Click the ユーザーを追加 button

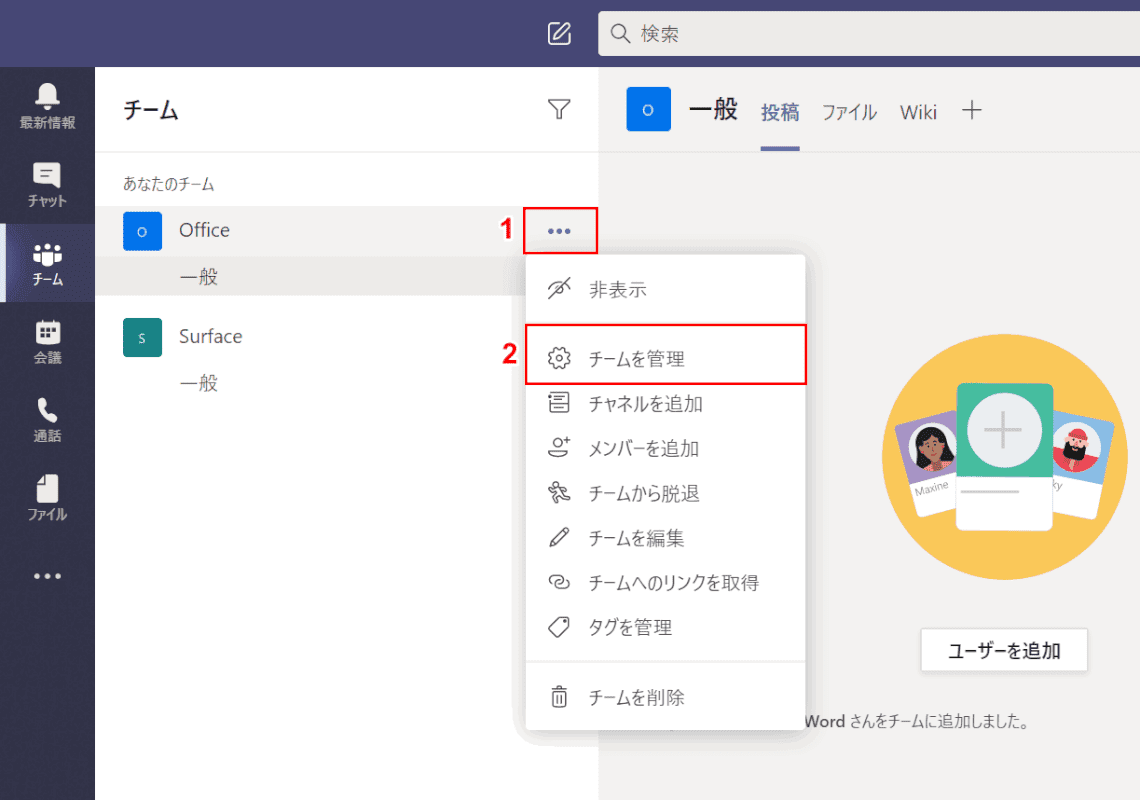(x=1004, y=650)
